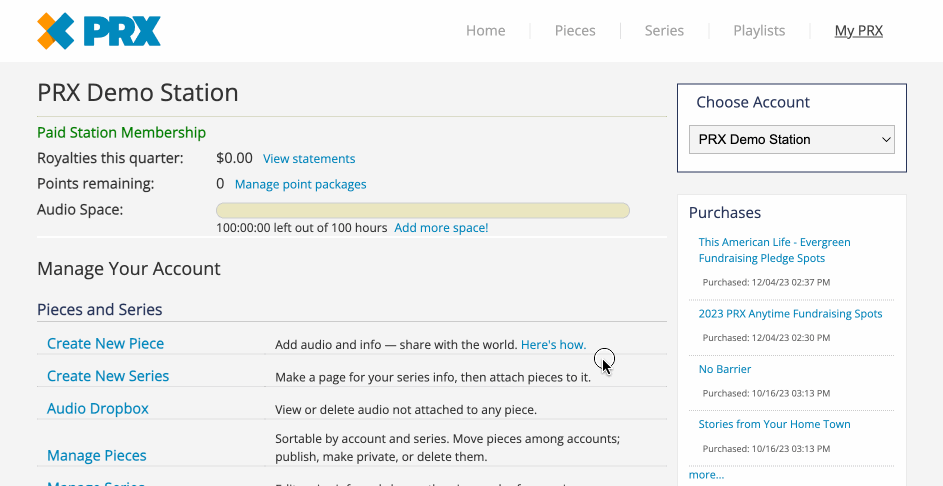Screen dimensions: 943x486
Task: Click the PRX Demo Station heading
Action: click(138, 93)
